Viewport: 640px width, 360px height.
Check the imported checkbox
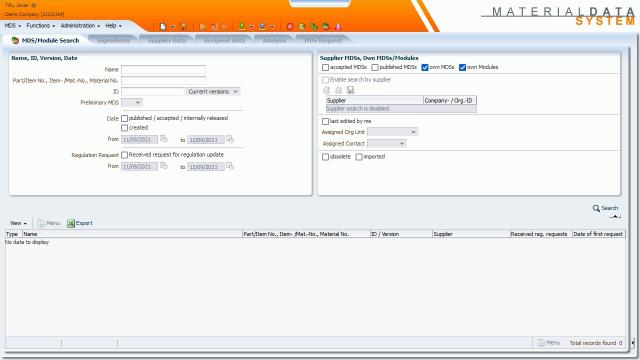click(359, 157)
